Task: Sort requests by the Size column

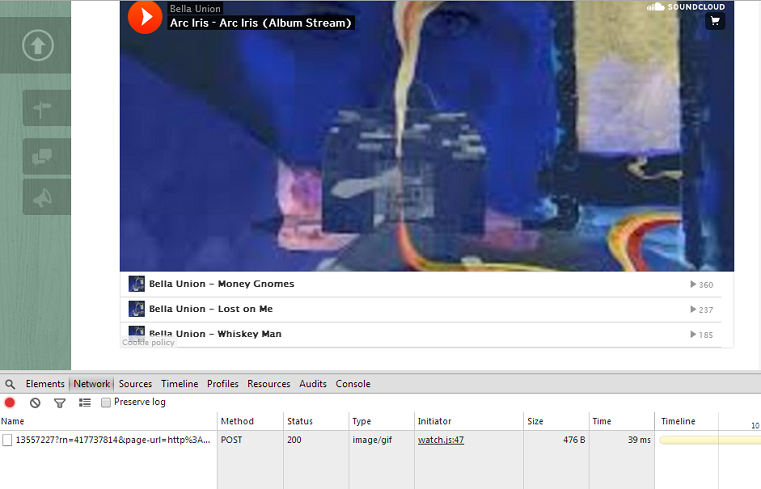Action: click(x=556, y=421)
